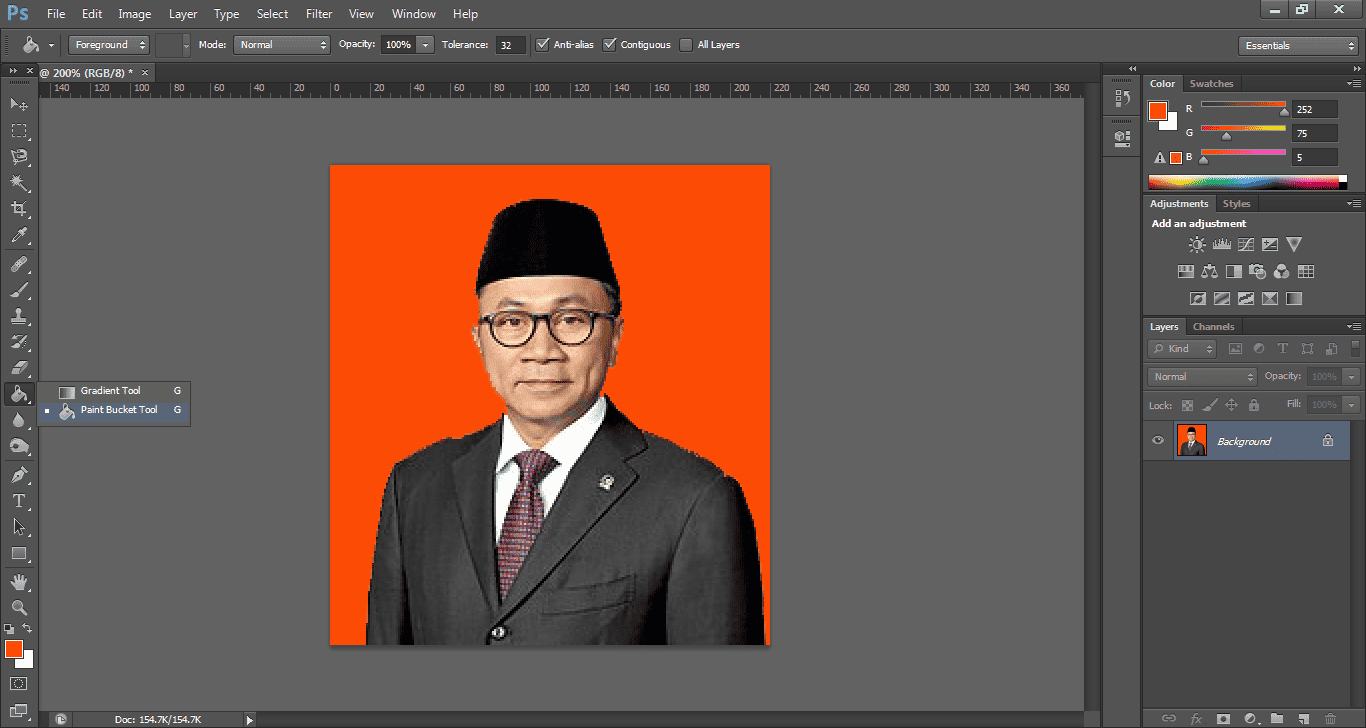Enable the All Layers checkbox
The image size is (1366, 728).
click(x=686, y=45)
